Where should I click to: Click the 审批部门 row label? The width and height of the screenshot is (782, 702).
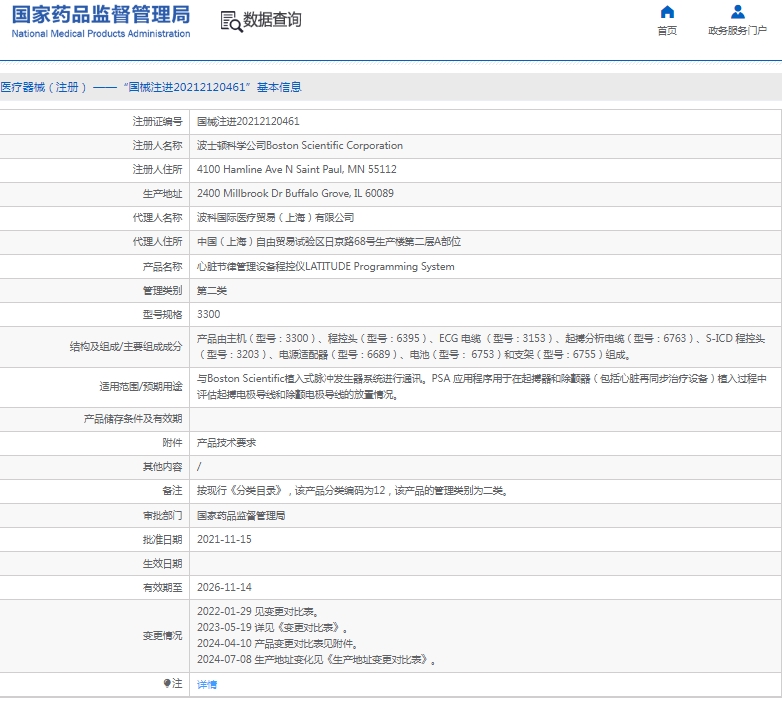[x=163, y=516]
